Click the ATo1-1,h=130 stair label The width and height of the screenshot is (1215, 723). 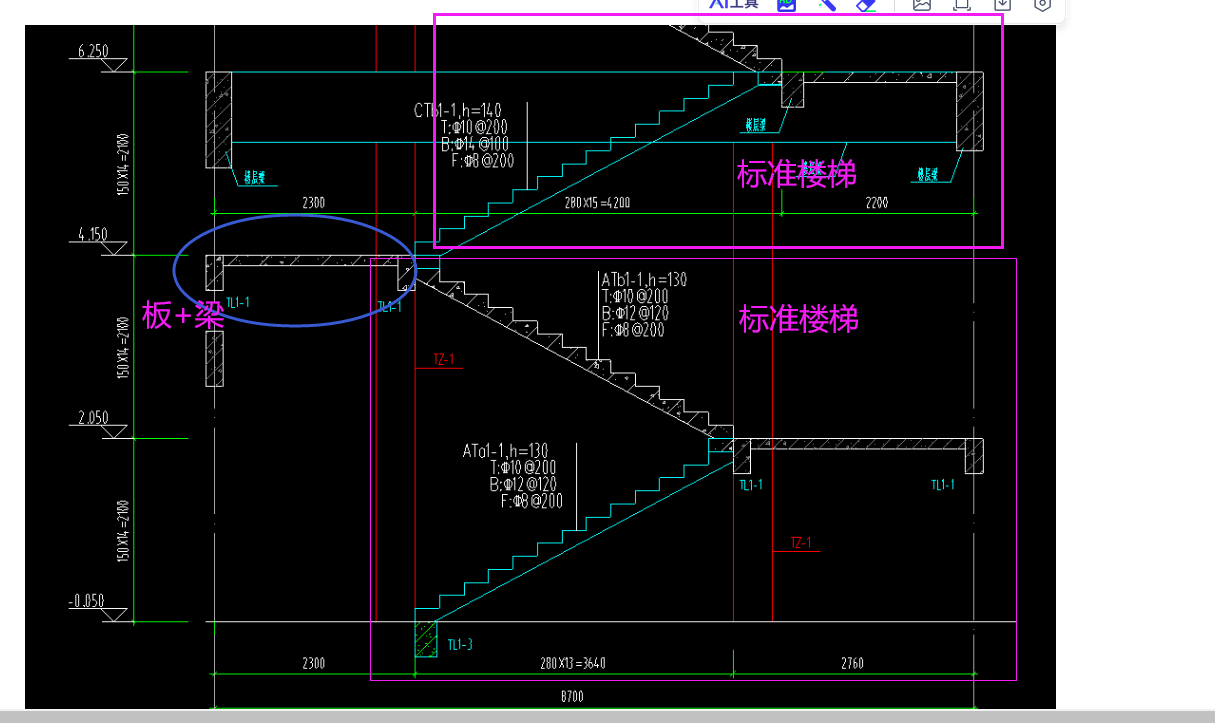505,451
